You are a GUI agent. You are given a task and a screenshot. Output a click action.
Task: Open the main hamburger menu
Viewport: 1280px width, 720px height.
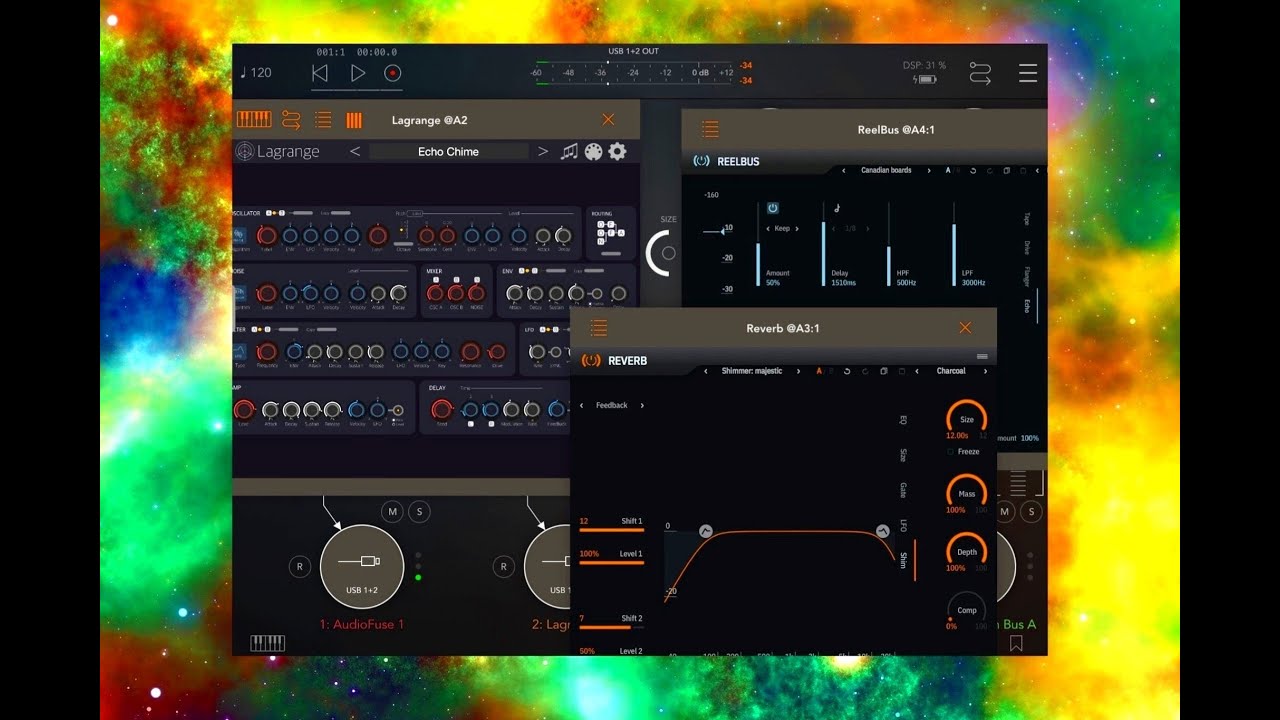click(1028, 73)
